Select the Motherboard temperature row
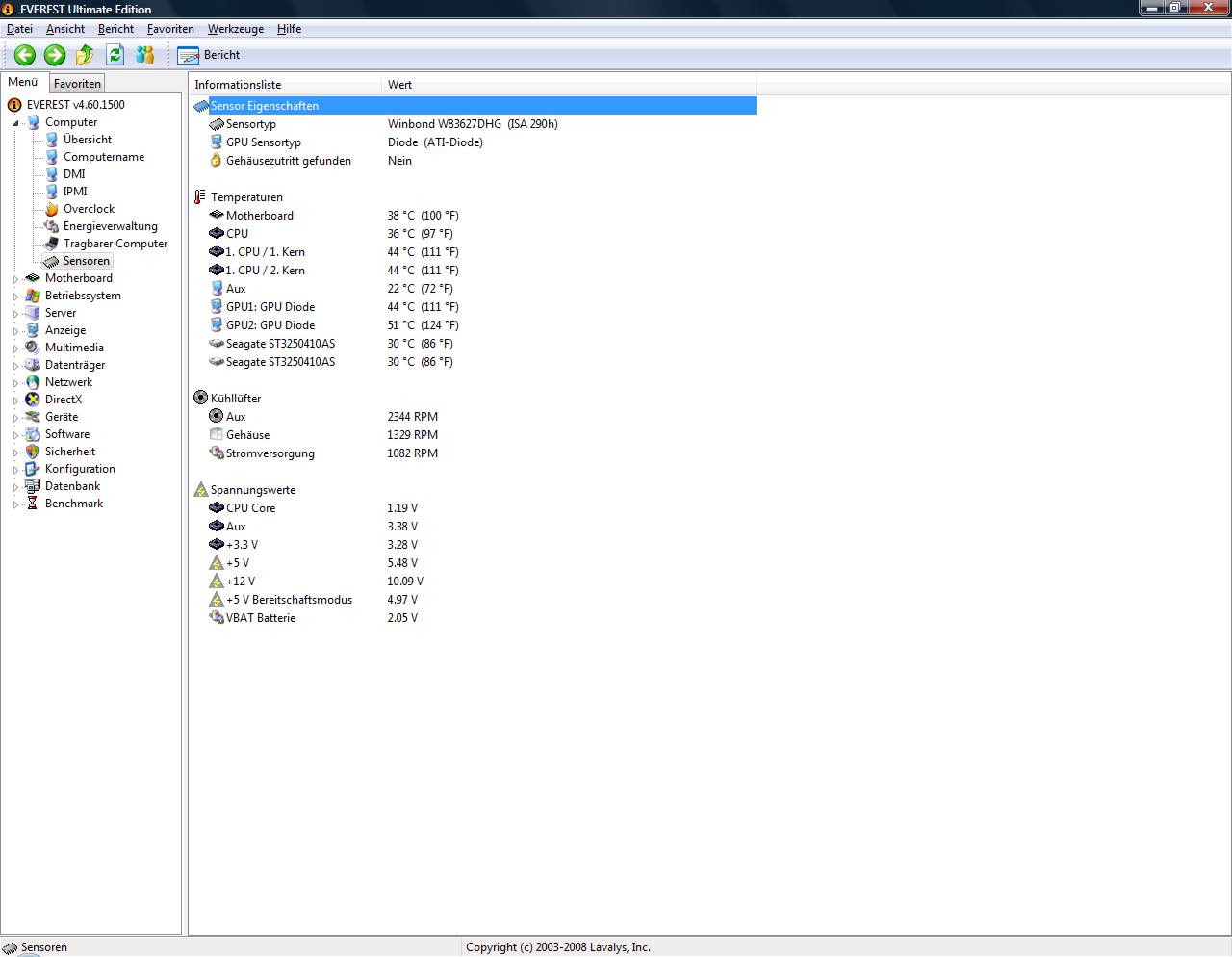The width and height of the screenshot is (1232, 957). pyautogui.click(x=475, y=216)
